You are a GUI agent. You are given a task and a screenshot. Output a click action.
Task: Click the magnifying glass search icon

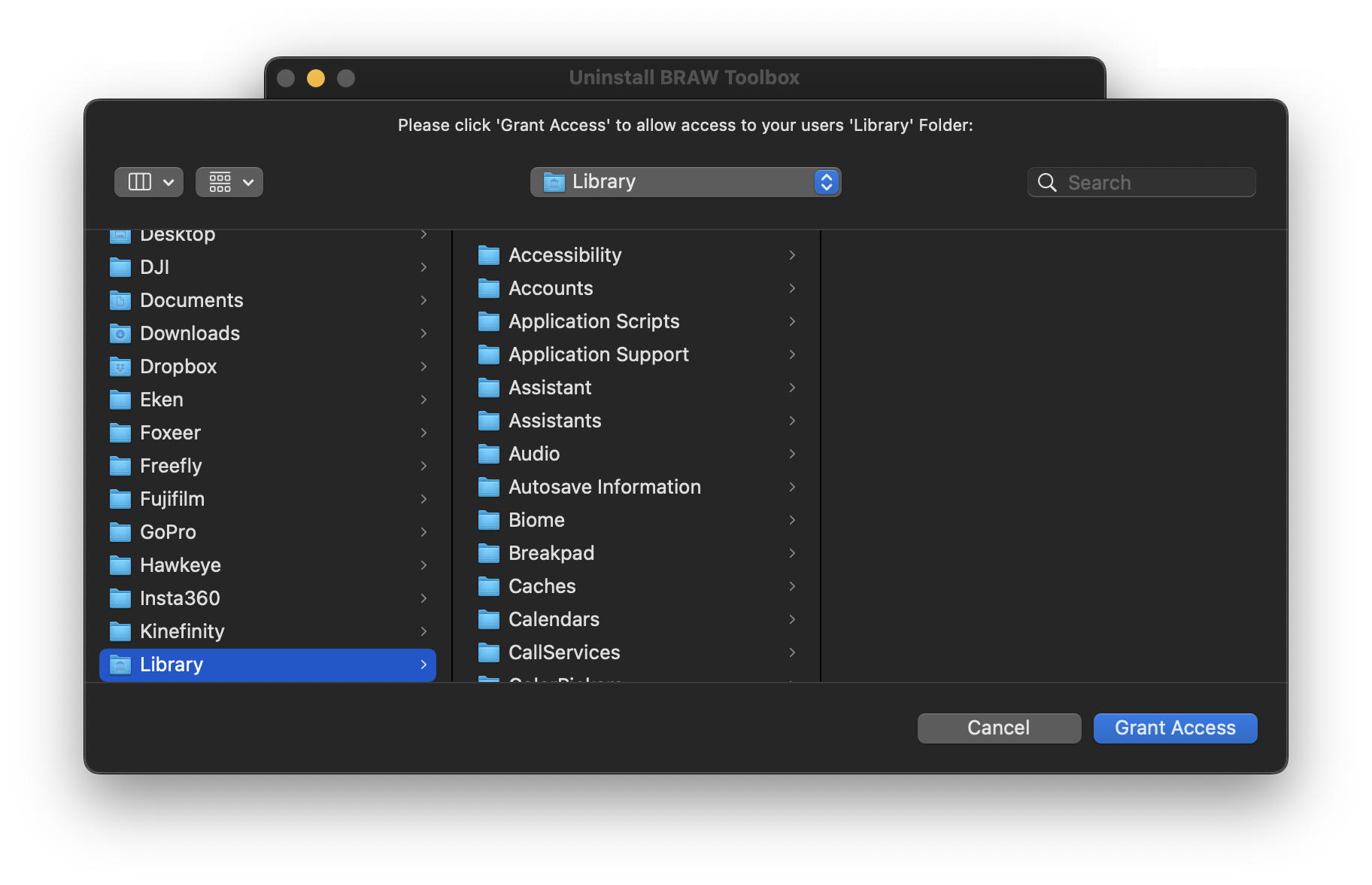click(x=1046, y=182)
